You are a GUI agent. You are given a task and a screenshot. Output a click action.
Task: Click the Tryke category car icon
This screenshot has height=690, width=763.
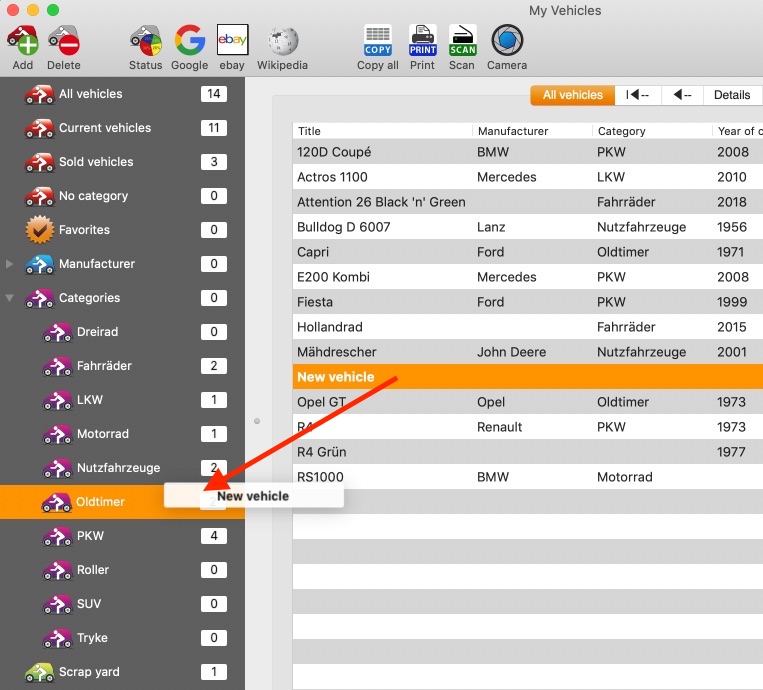click(x=57, y=638)
